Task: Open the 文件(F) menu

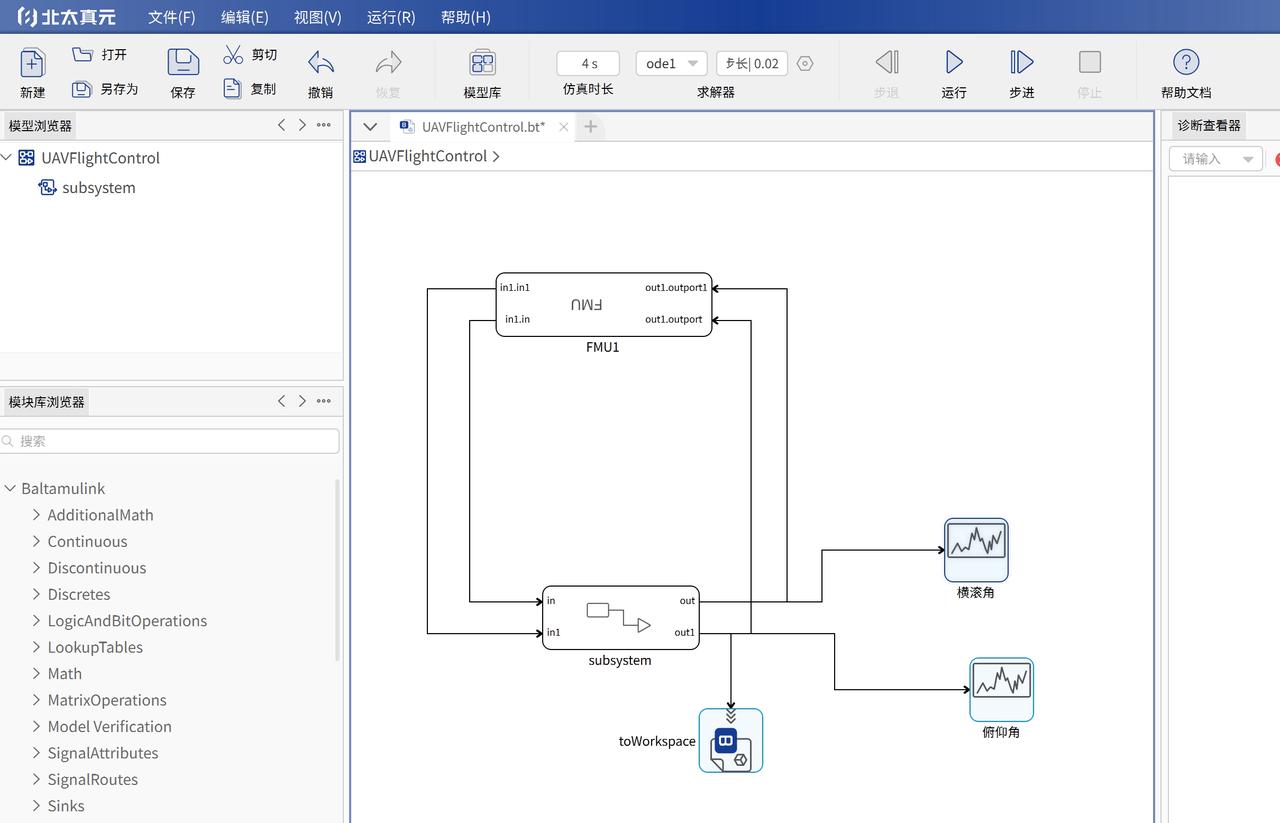Action: [x=171, y=17]
